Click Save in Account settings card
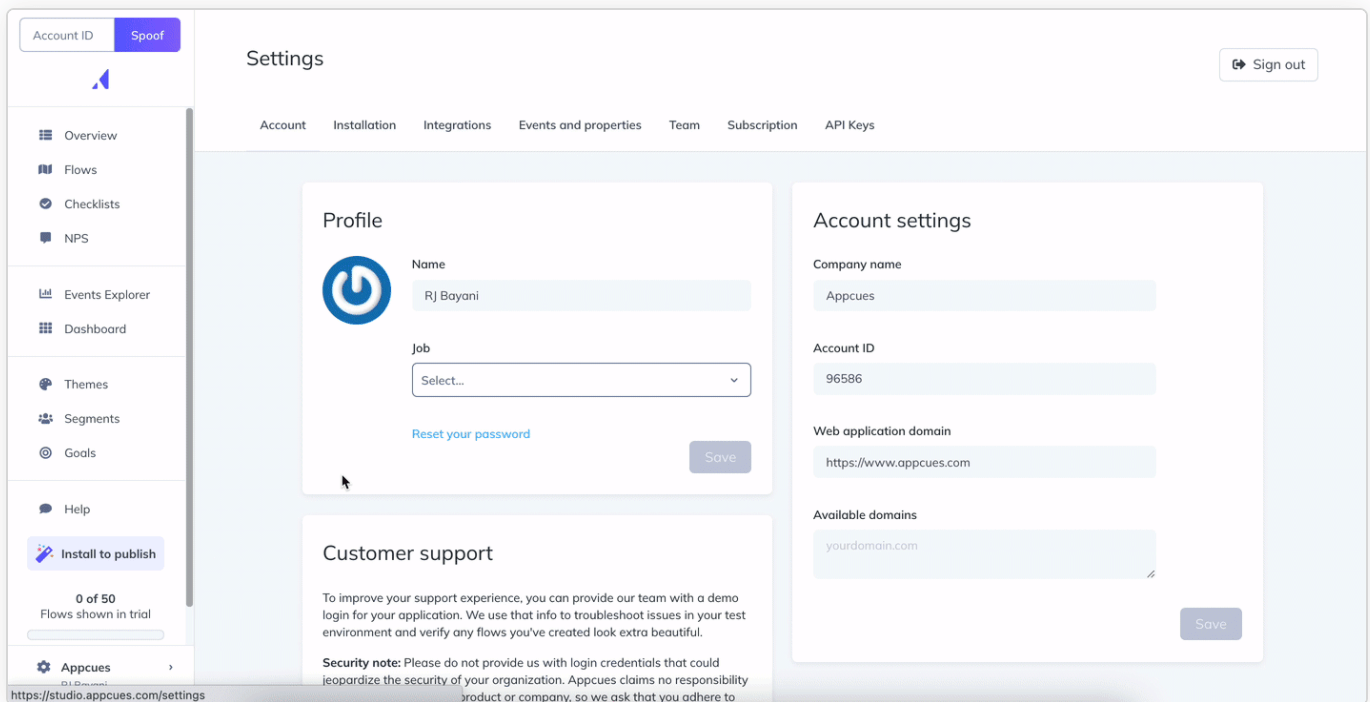Image resolution: width=1370 pixels, height=702 pixels. [x=1211, y=624]
